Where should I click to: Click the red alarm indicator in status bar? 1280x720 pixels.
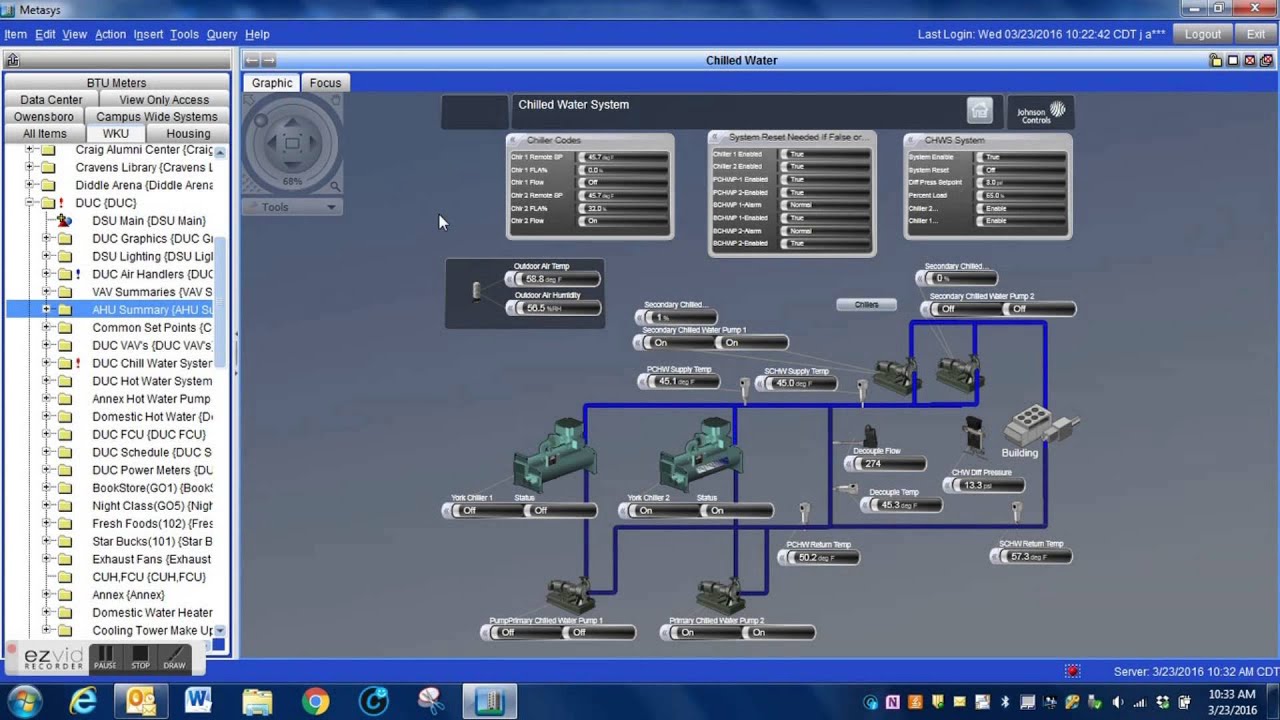[x=1073, y=671]
